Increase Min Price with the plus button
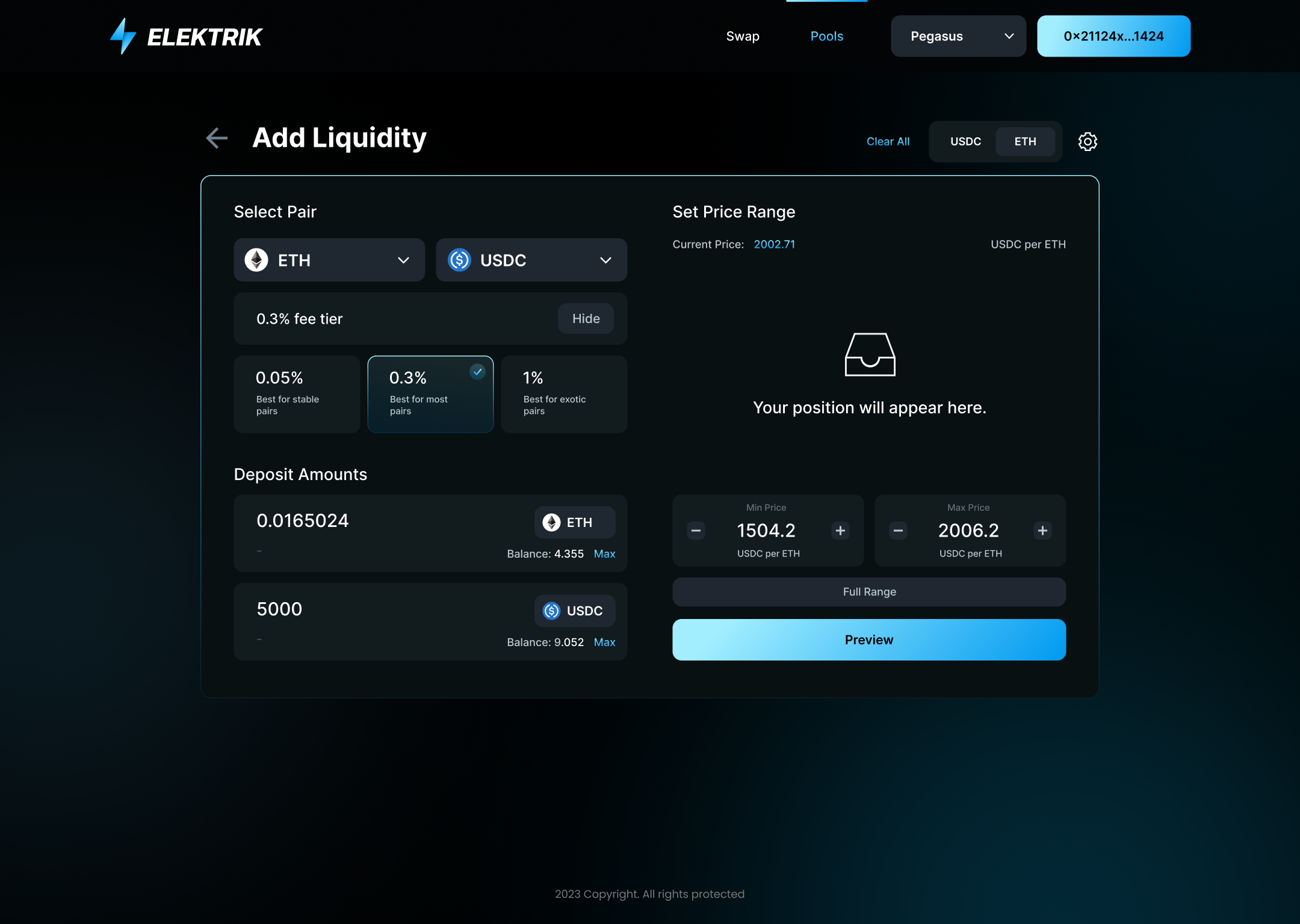 (x=840, y=531)
